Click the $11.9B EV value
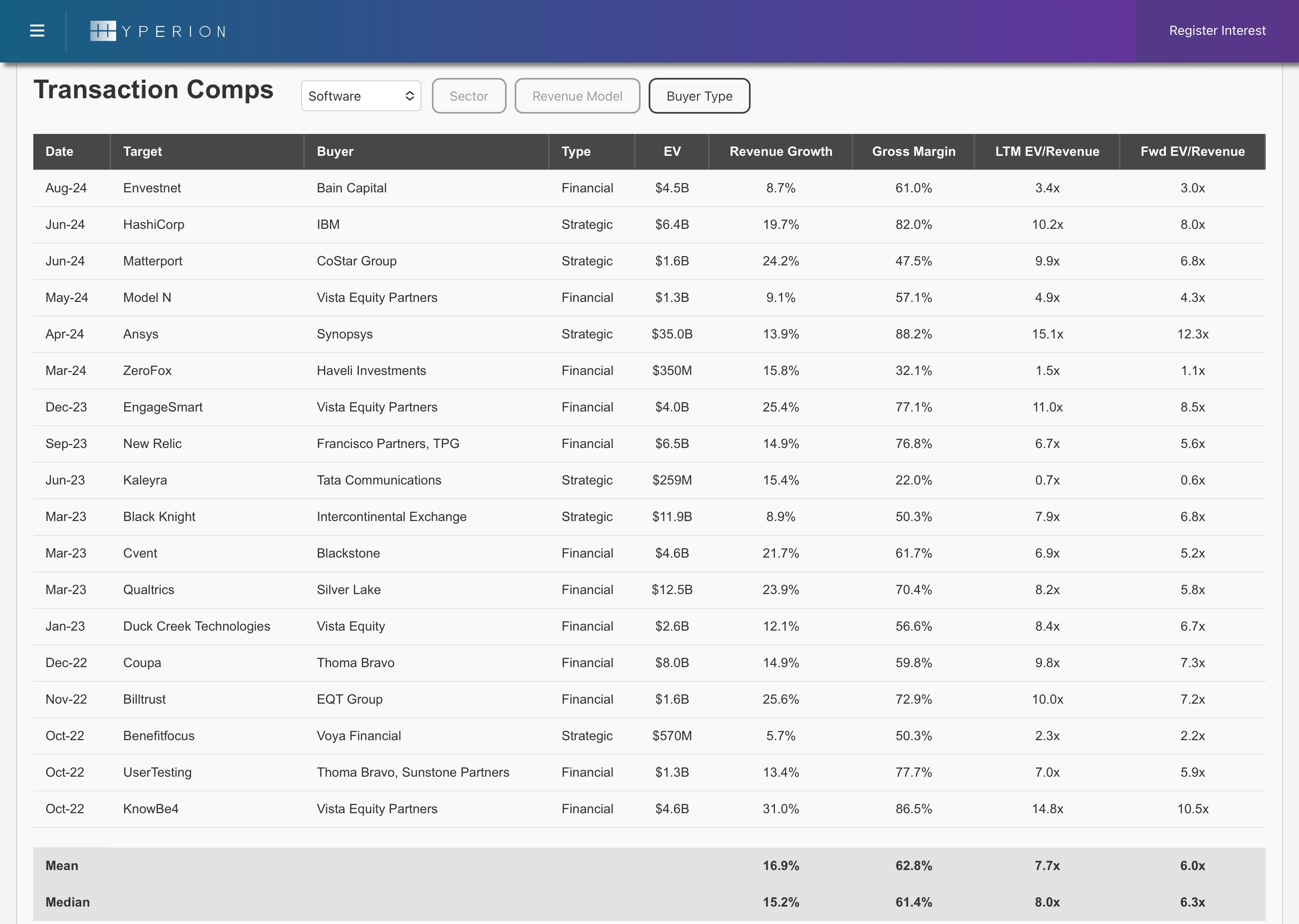This screenshot has width=1299, height=924. click(x=672, y=517)
